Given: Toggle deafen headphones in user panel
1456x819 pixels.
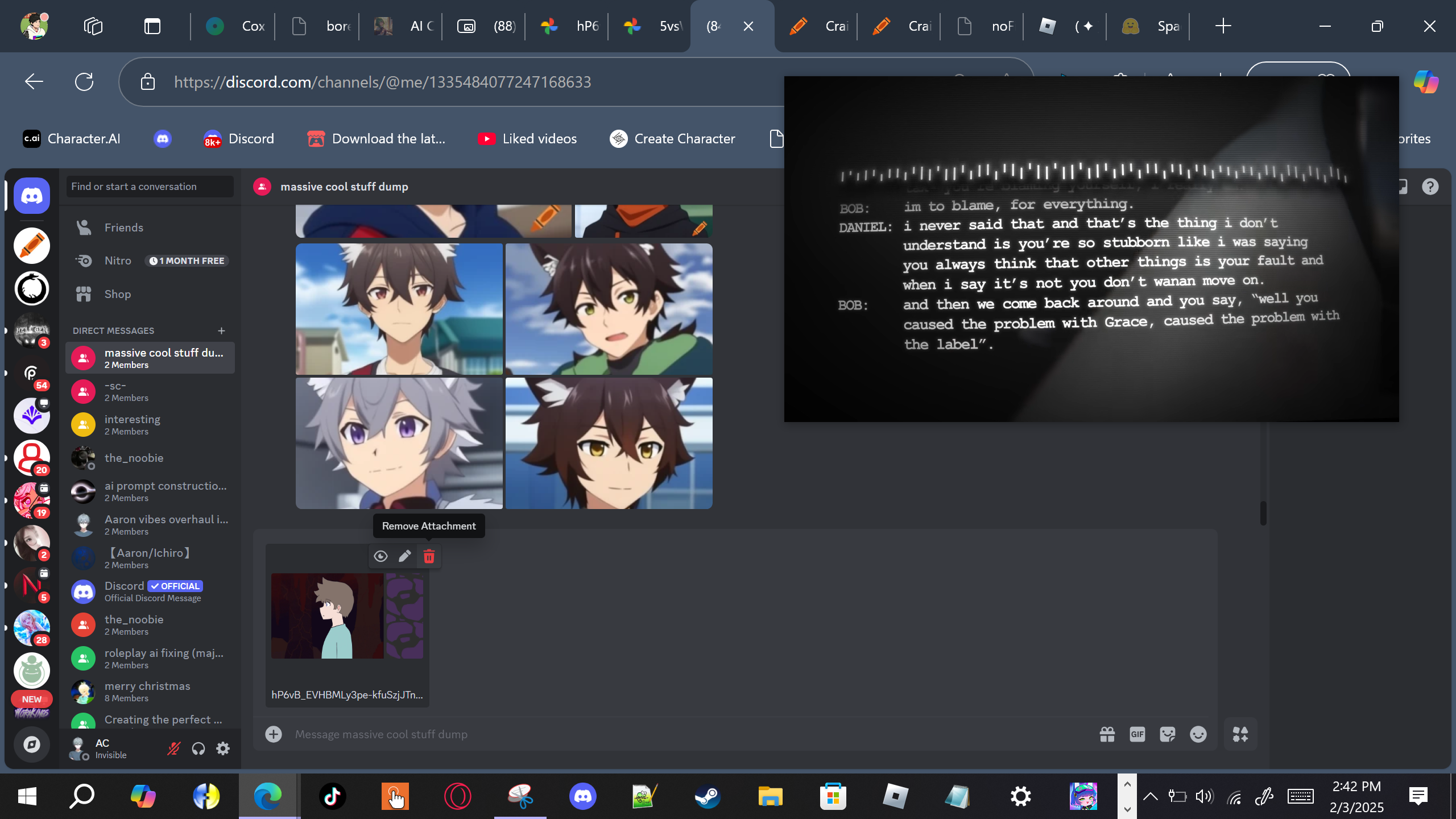Looking at the screenshot, I should [198, 748].
